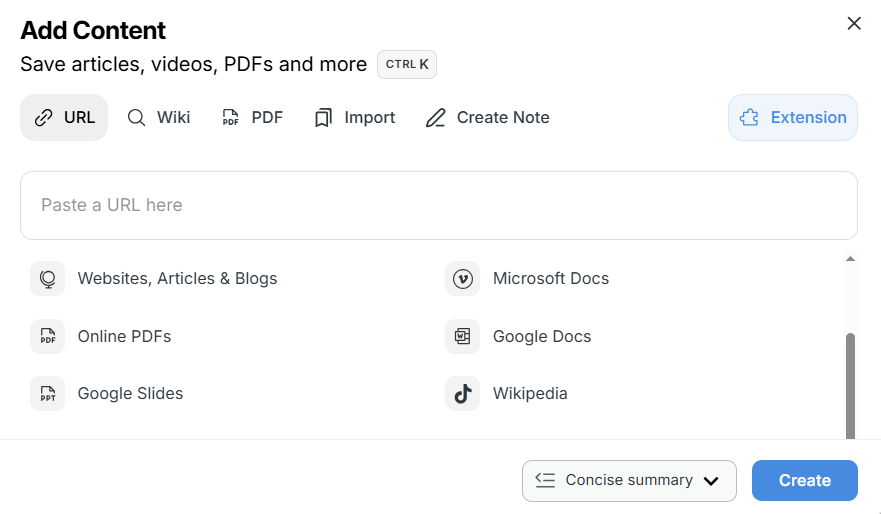881x514 pixels.
Task: Click the Vimeo icon beside Microsoft Docs
Action: pyautogui.click(x=462, y=278)
